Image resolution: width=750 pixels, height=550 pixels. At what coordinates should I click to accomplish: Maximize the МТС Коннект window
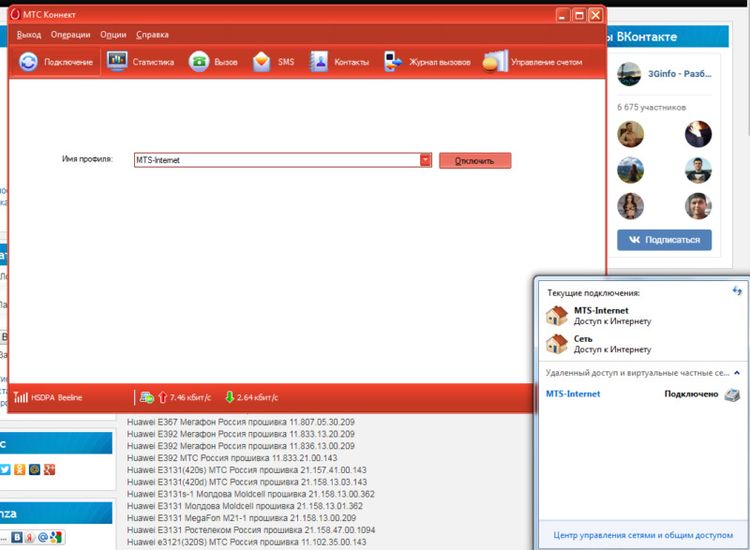pos(579,16)
